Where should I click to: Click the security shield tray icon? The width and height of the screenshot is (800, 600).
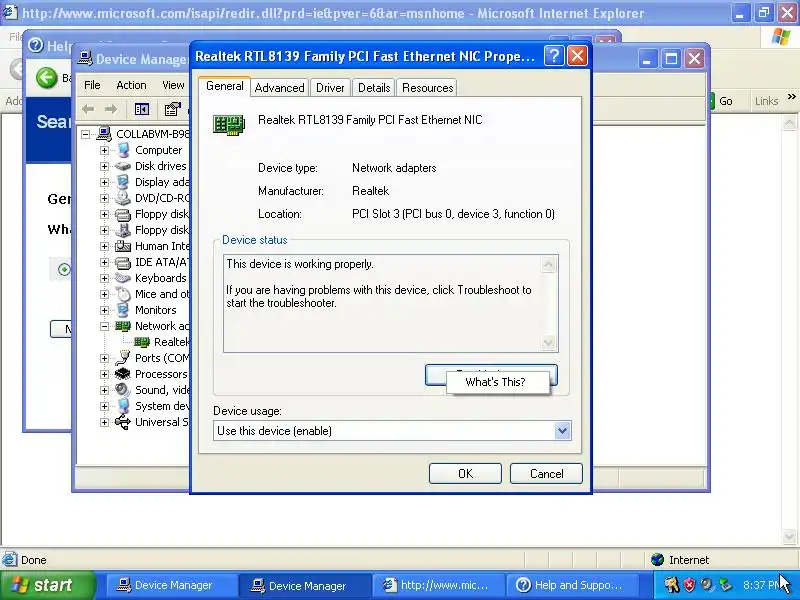click(689, 585)
